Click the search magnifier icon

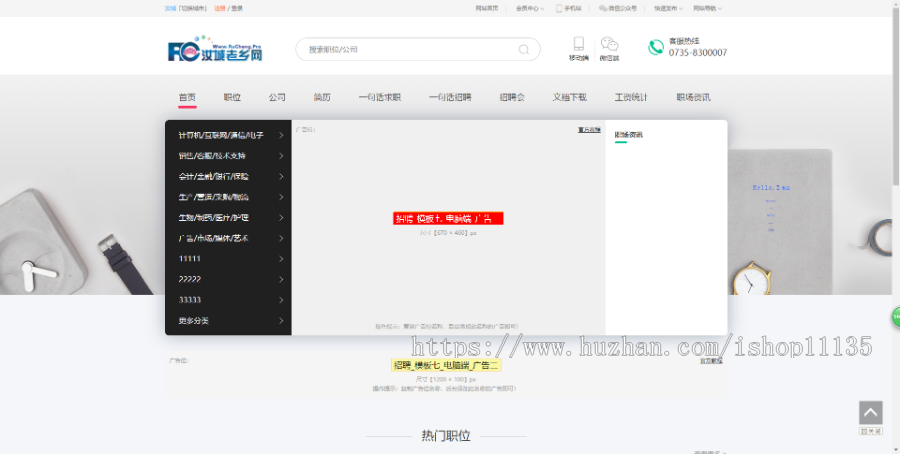(x=523, y=49)
